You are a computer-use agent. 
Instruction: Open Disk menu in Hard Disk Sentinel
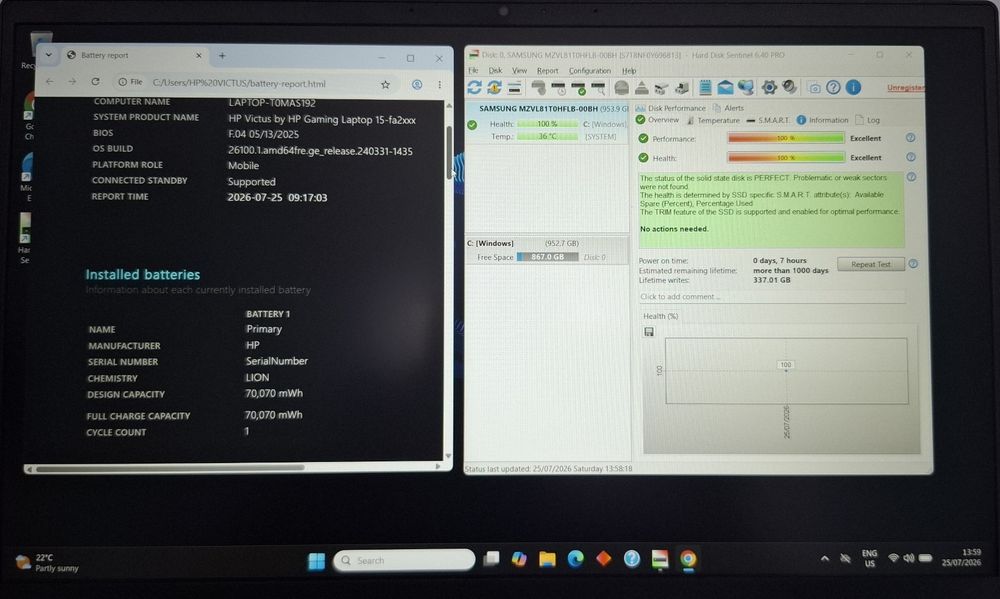[495, 70]
